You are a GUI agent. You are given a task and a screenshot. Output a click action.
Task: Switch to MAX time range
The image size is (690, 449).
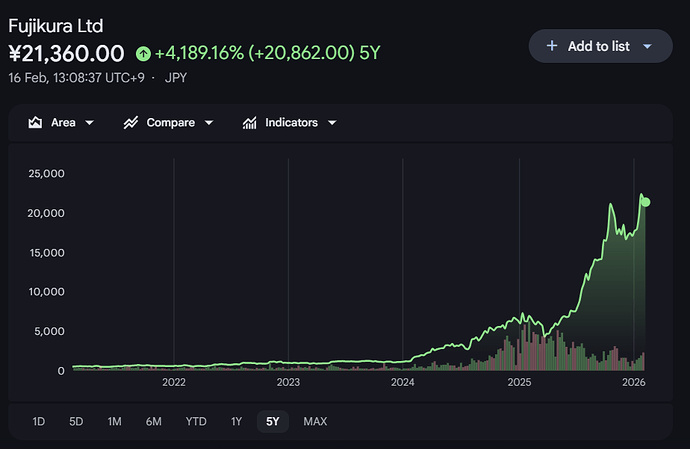click(315, 421)
